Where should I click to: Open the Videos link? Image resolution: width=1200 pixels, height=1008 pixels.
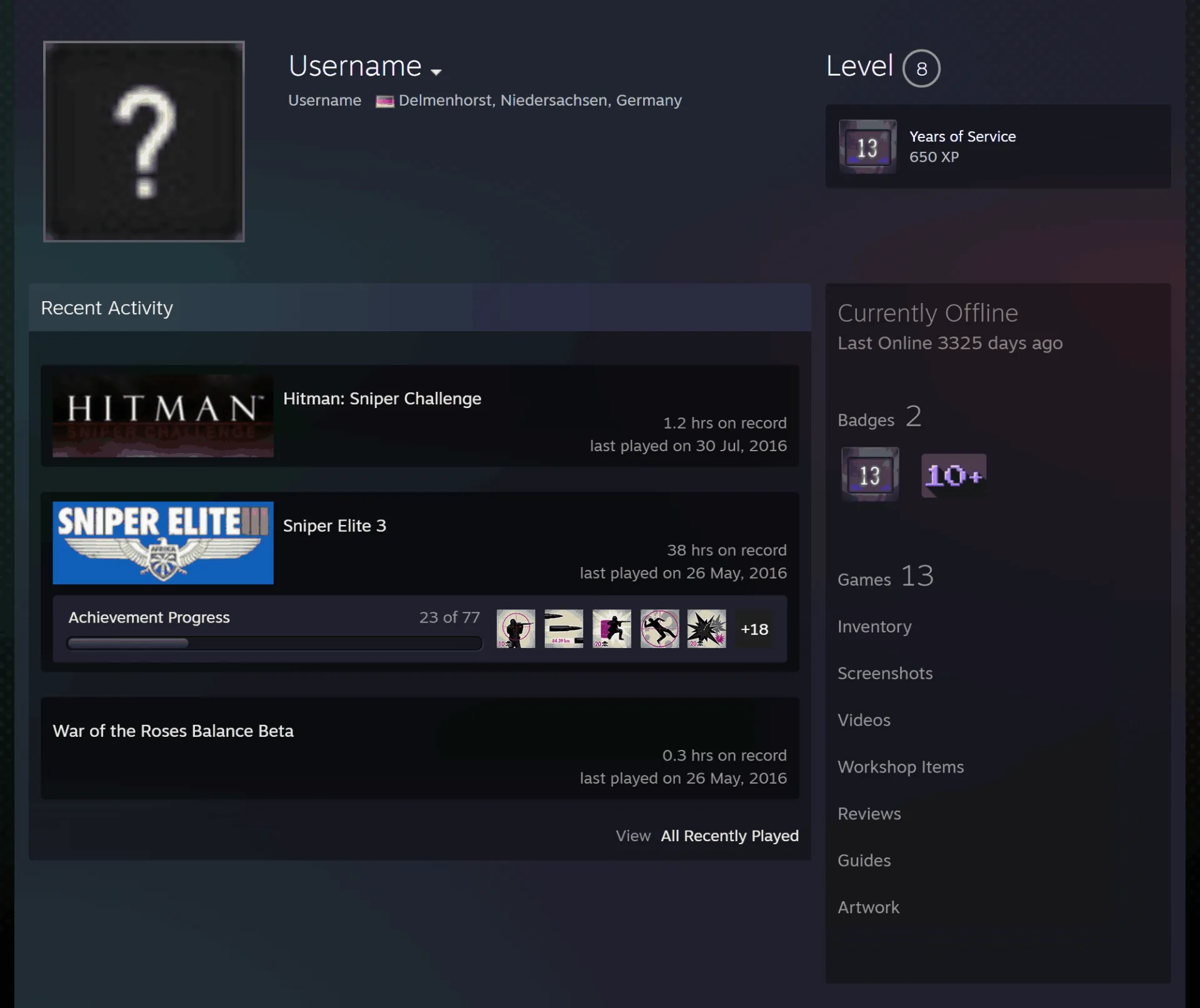(864, 721)
